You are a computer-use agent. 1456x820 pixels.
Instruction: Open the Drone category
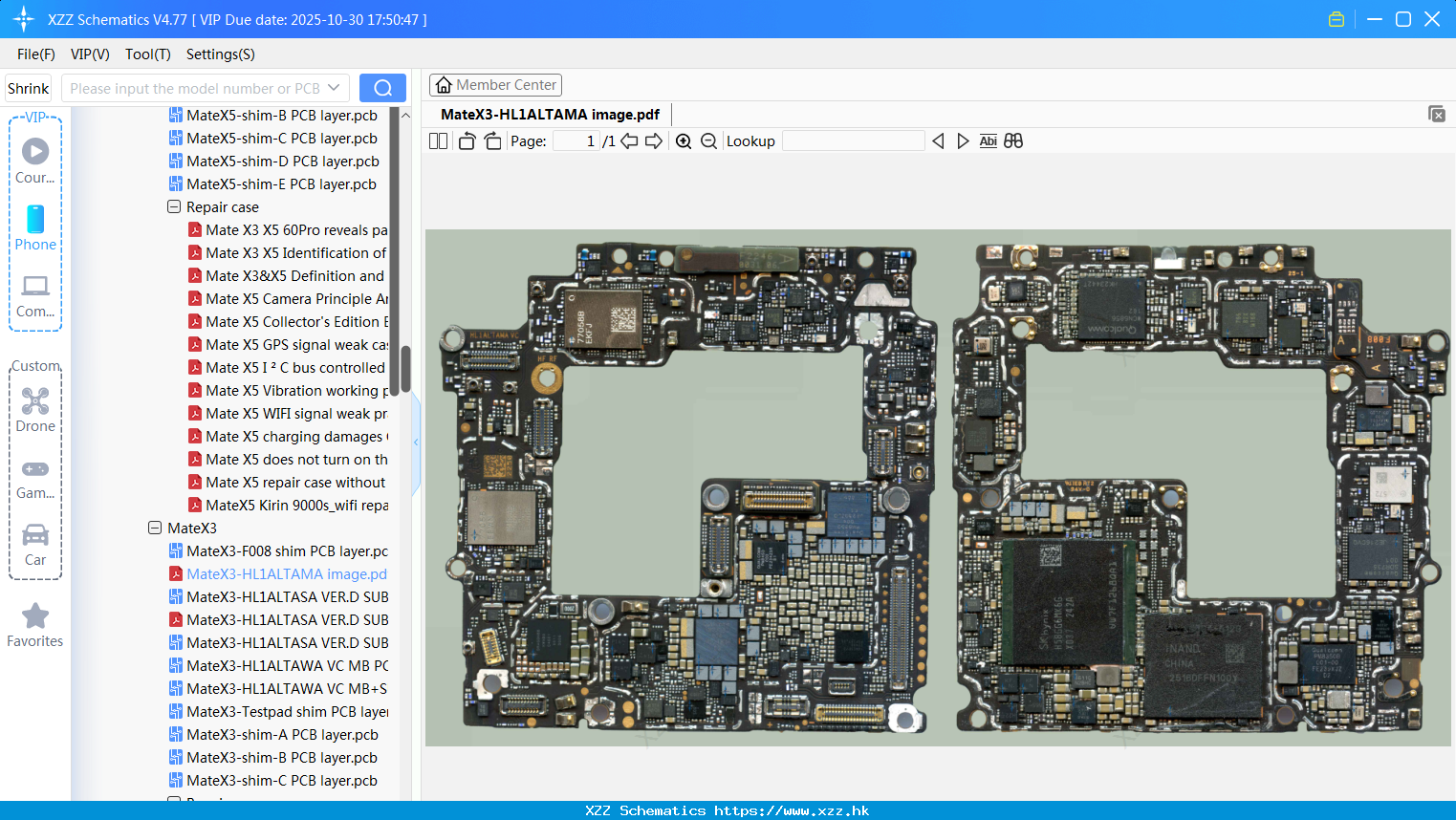[35, 410]
